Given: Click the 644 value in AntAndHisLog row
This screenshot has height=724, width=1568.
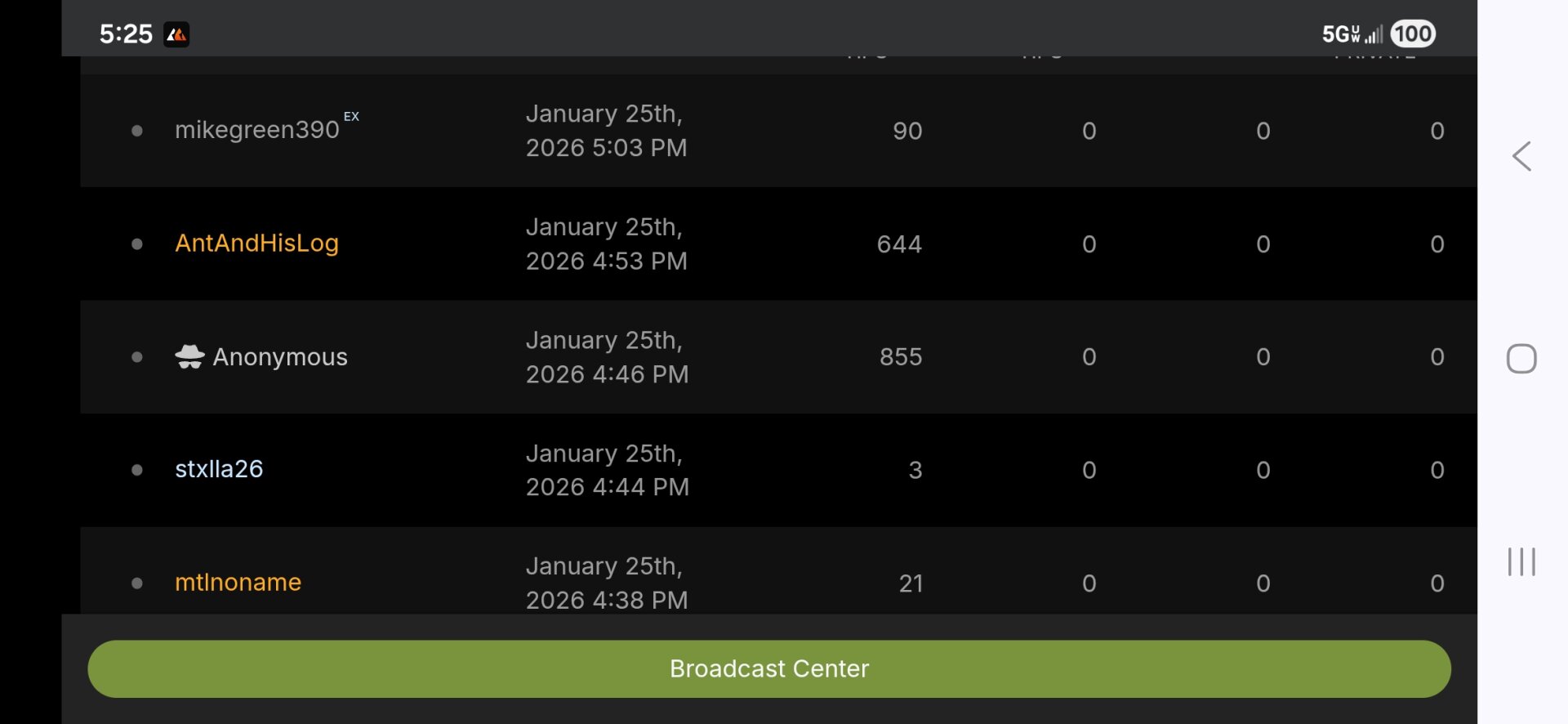Looking at the screenshot, I should (x=898, y=244).
